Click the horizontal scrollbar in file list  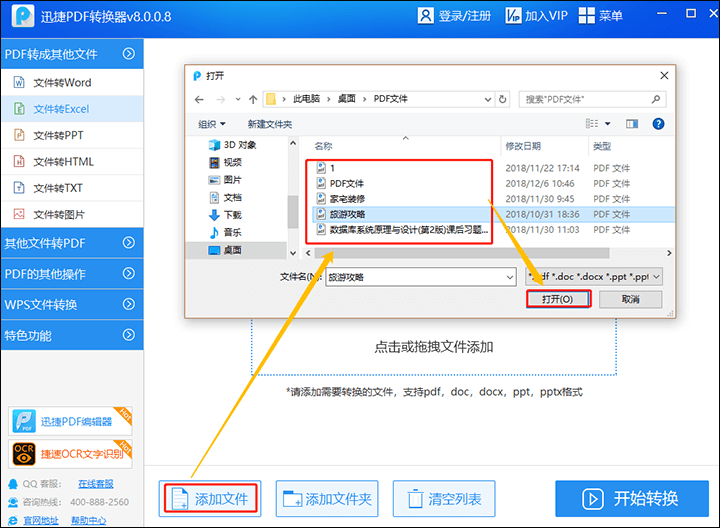pyautogui.click(x=462, y=253)
